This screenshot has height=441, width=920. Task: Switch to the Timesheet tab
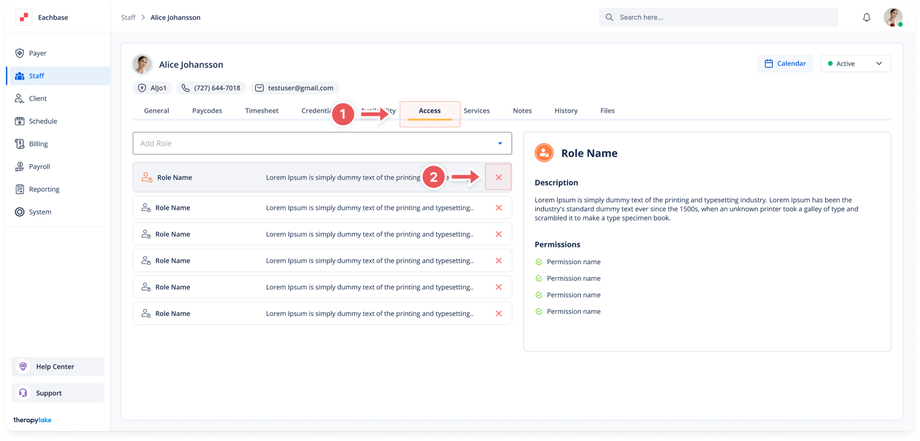[262, 111]
